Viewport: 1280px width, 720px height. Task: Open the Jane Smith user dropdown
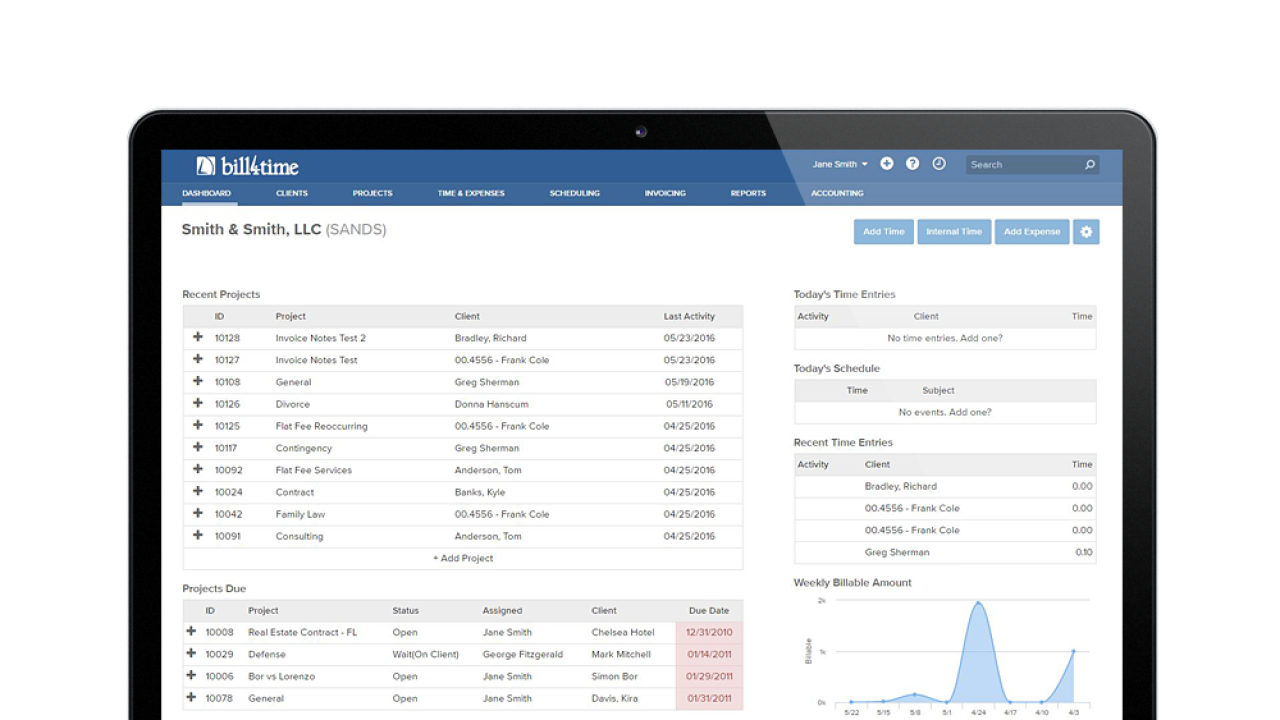[x=839, y=165]
